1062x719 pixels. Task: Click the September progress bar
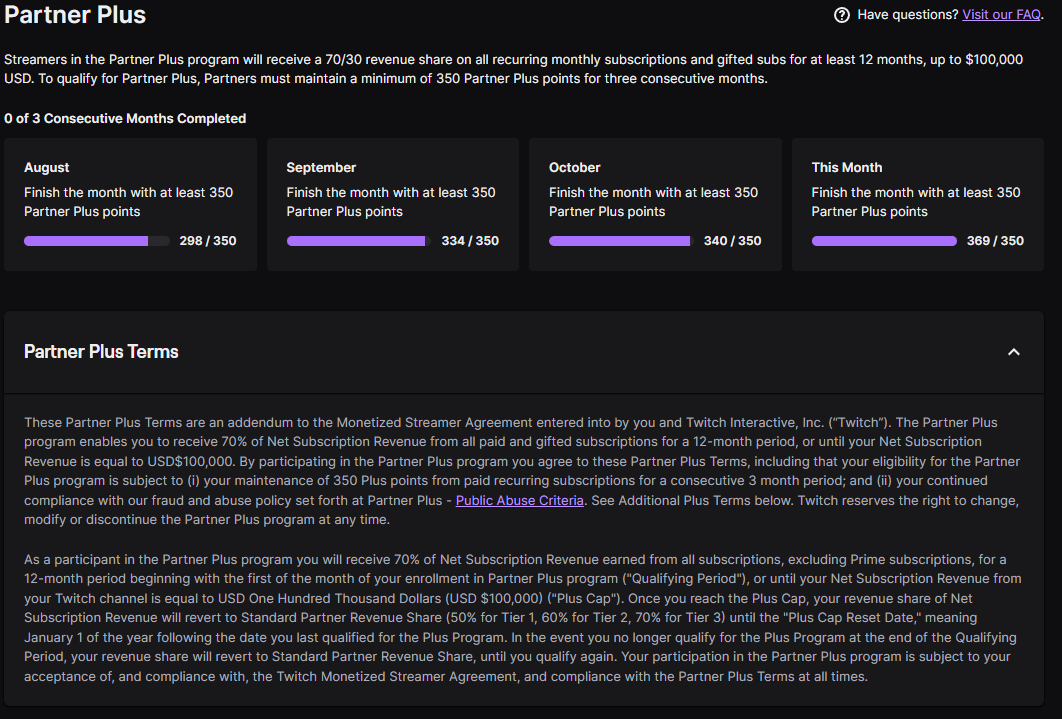(359, 241)
